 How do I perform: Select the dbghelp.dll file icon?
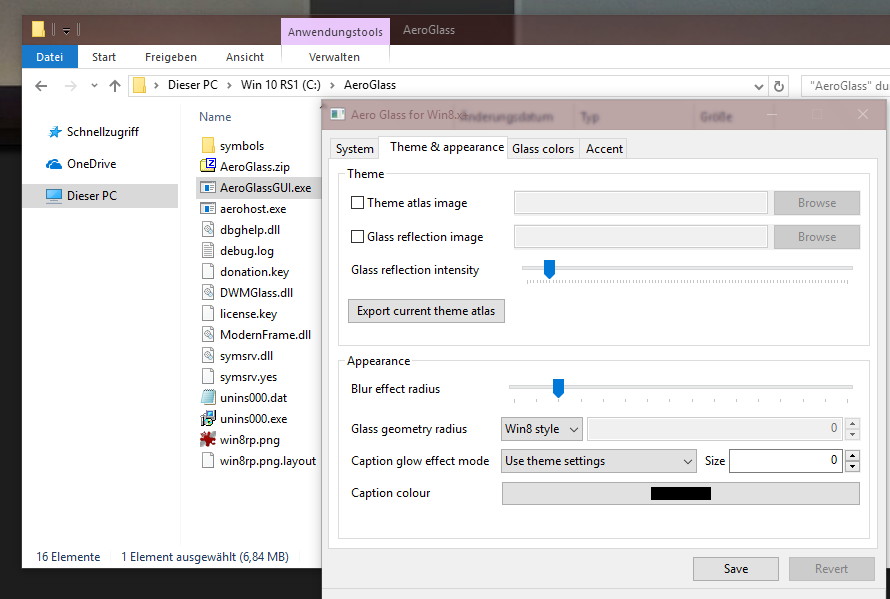[208, 229]
